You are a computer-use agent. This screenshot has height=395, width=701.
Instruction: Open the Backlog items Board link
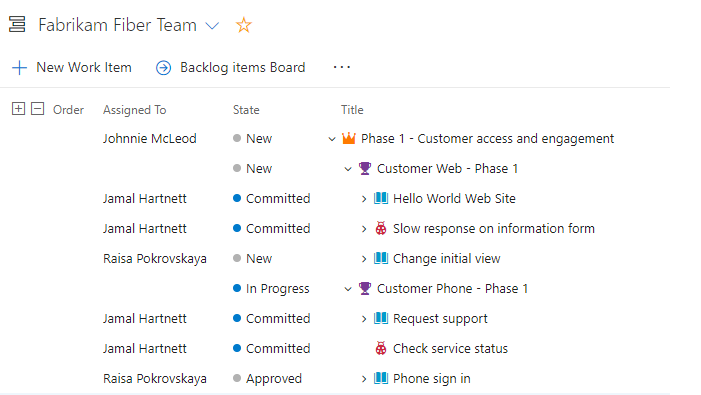click(243, 67)
